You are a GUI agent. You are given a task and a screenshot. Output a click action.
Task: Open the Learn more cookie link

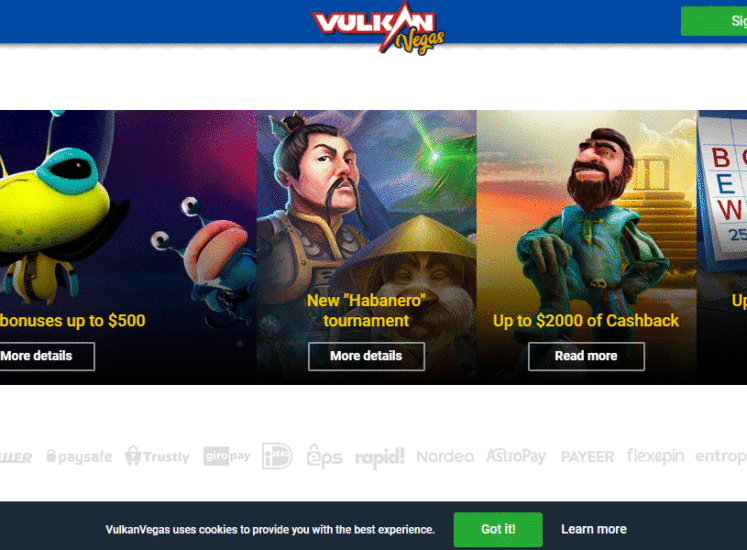594,529
